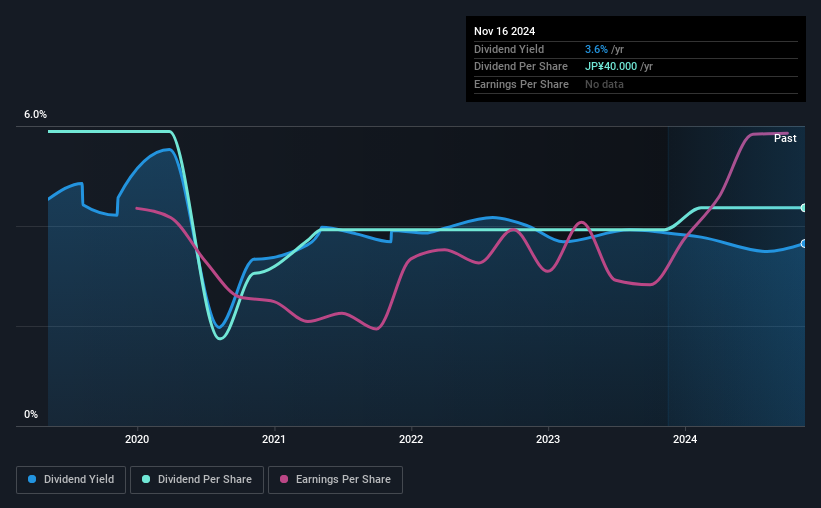Viewport: 821px width, 508px height.
Task: Click the pink dot in Earnings Per Share legend
Action: pos(283,480)
